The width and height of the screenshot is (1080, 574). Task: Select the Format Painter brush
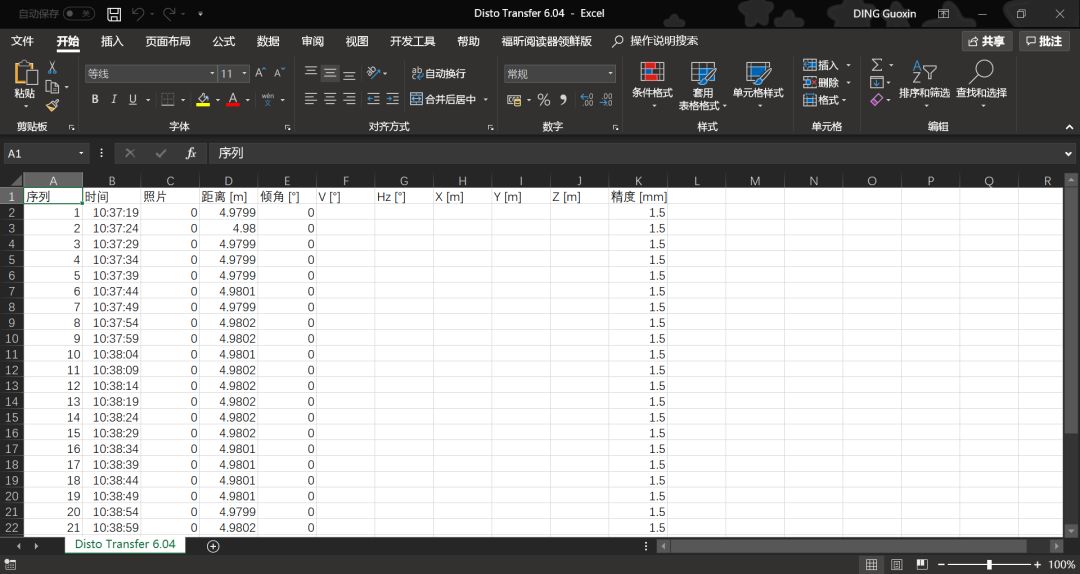[x=52, y=105]
